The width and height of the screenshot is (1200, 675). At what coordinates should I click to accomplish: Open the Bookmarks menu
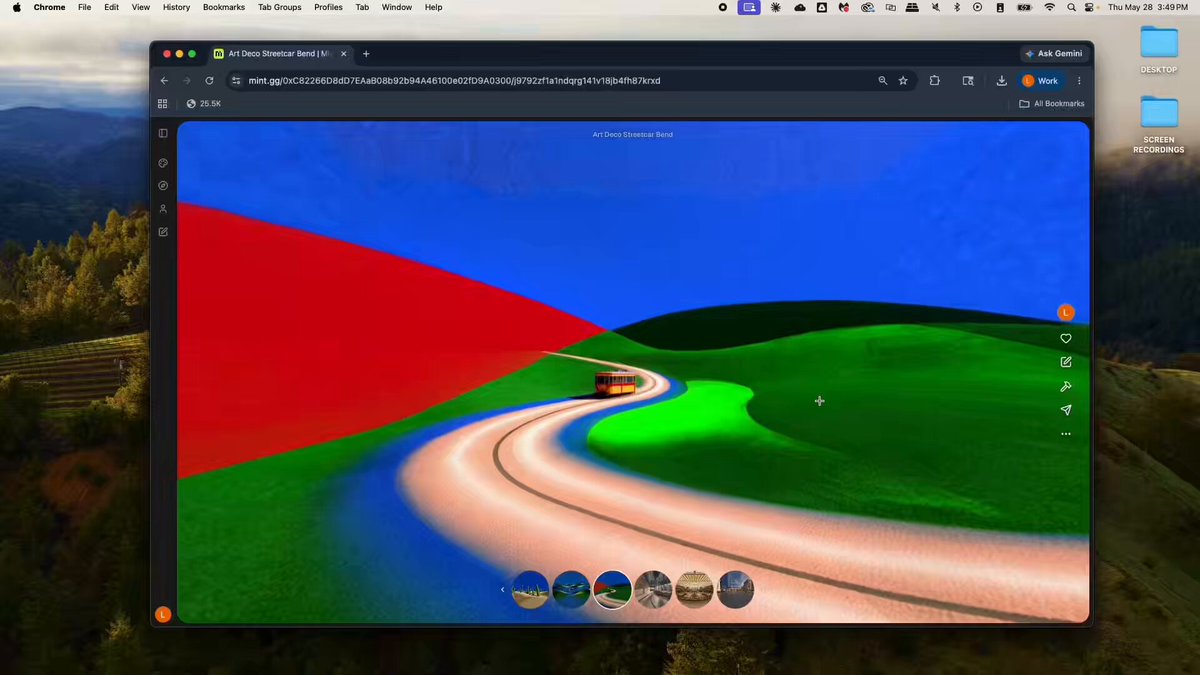pos(224,7)
